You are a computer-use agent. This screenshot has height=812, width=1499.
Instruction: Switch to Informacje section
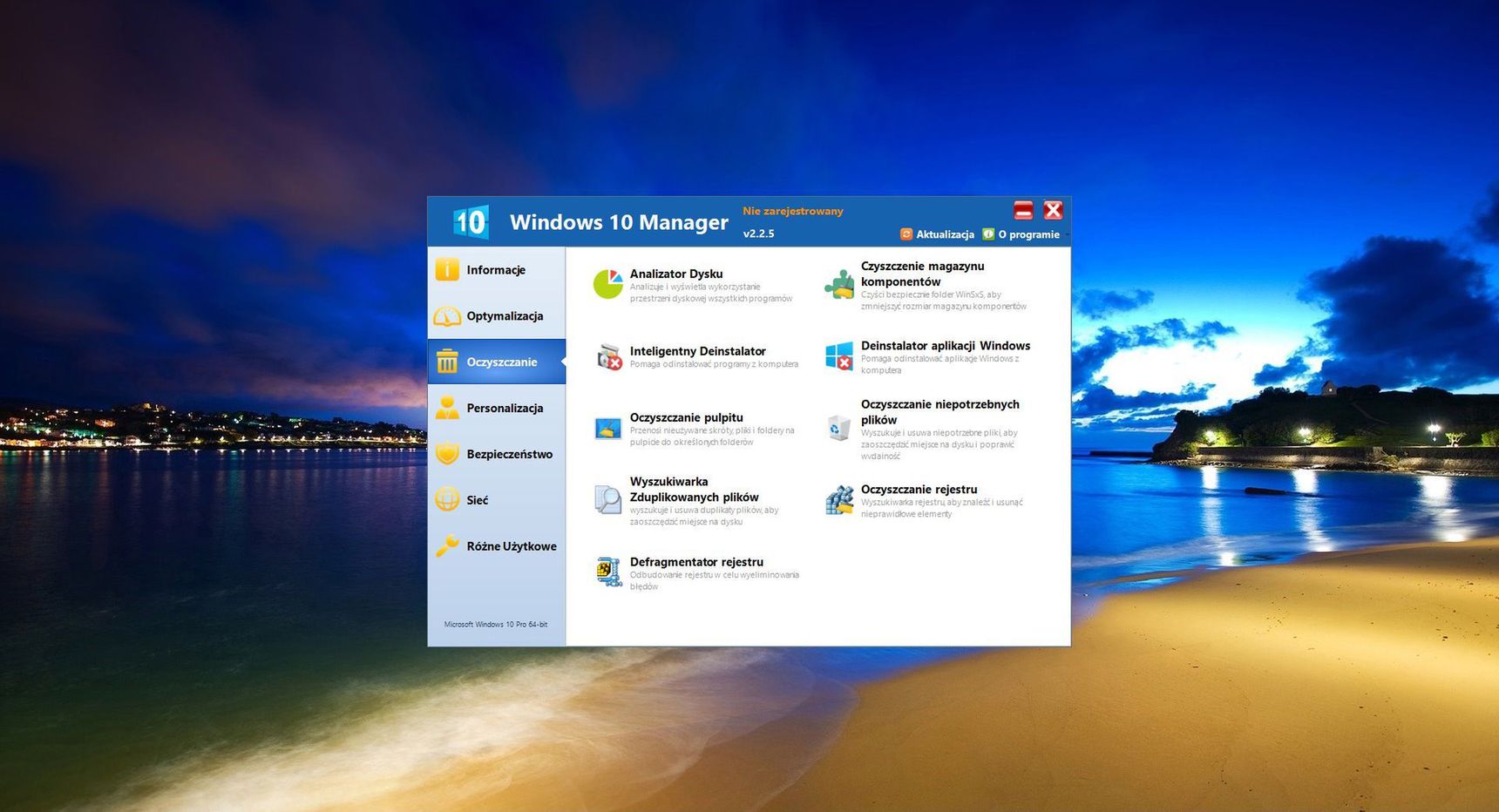click(x=496, y=270)
